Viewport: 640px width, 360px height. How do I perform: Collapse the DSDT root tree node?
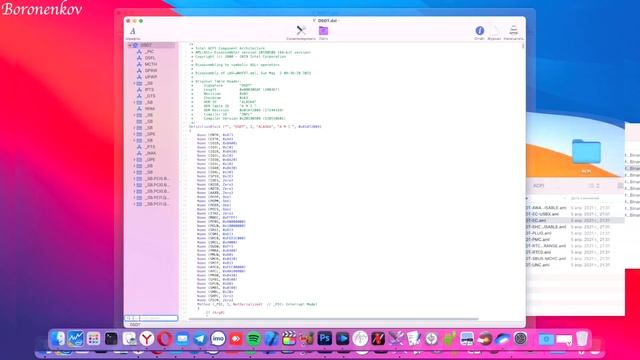pyautogui.click(x=130, y=45)
